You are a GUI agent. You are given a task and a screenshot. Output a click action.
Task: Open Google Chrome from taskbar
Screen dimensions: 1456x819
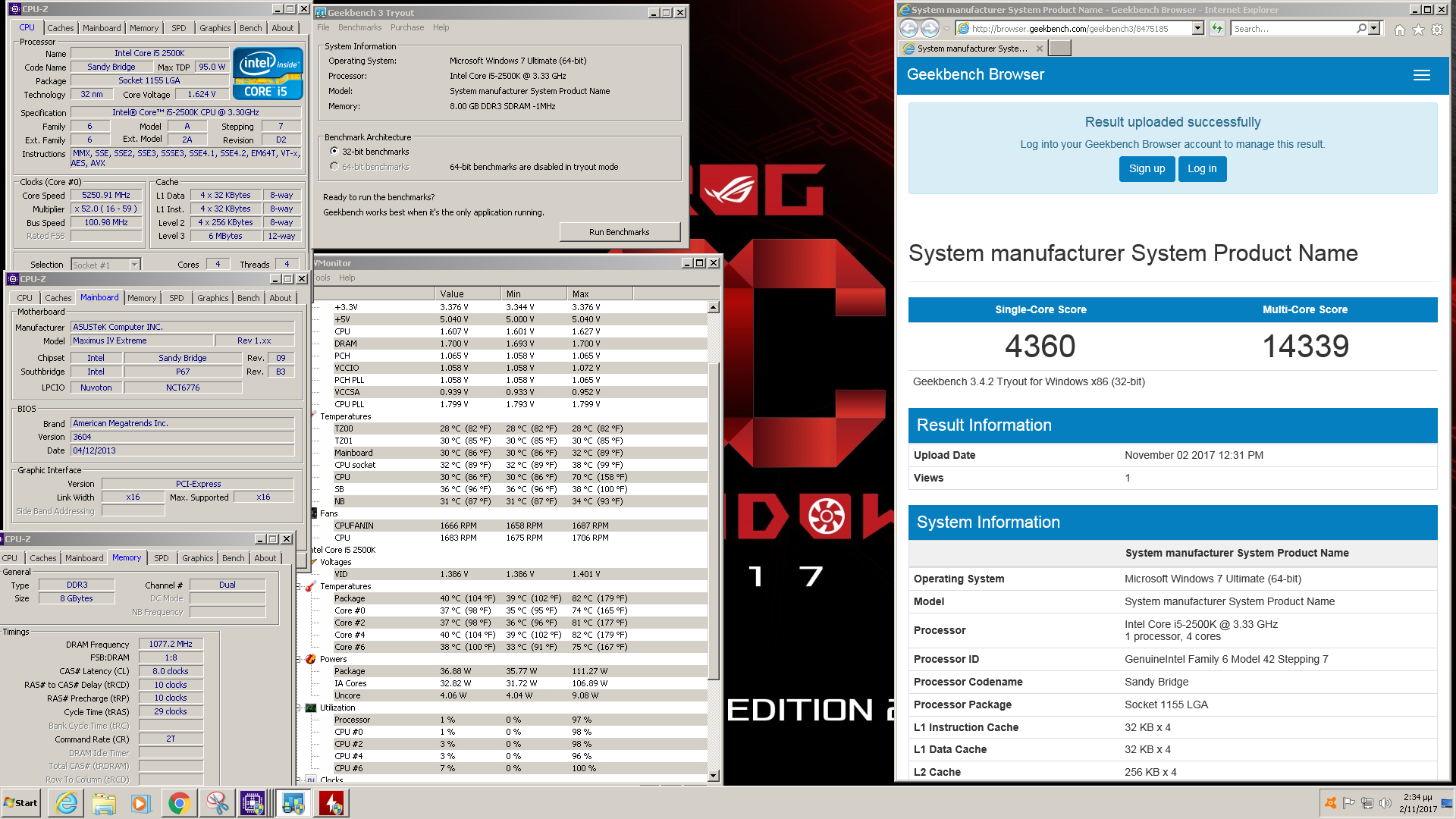coord(179,803)
